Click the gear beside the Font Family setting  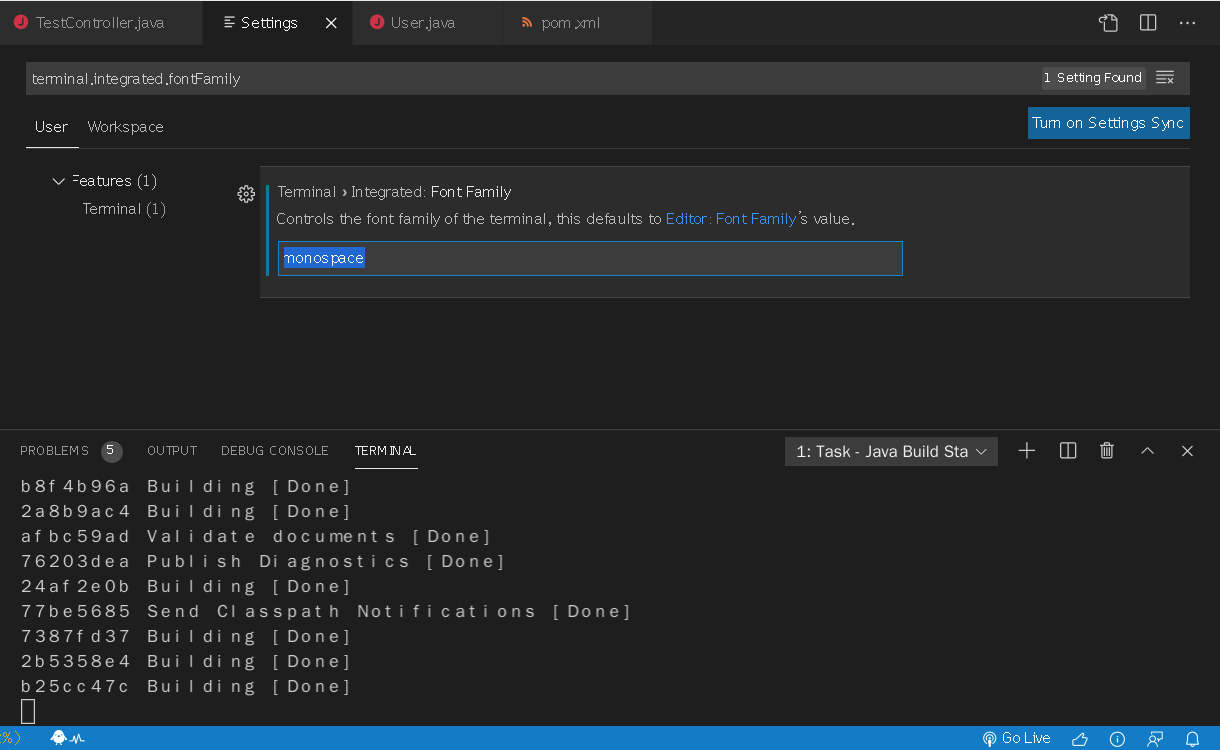[x=246, y=194]
